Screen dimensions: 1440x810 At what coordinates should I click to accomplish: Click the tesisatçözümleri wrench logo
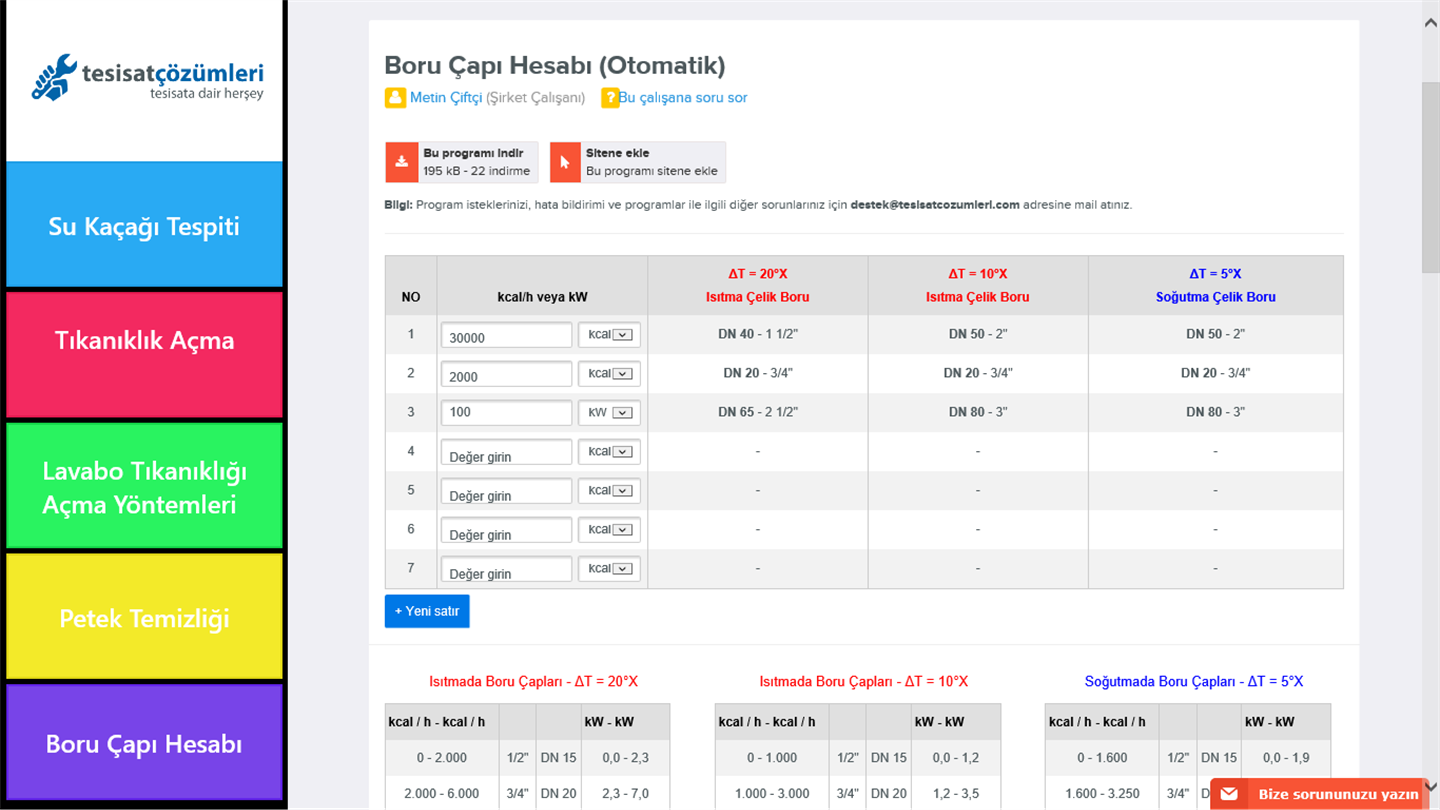(x=54, y=78)
